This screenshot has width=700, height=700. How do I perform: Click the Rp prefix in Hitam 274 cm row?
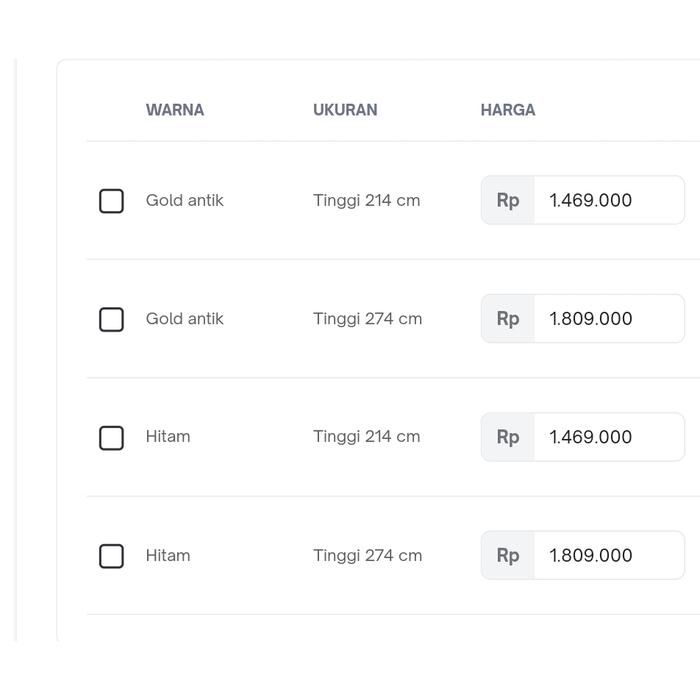508,556
